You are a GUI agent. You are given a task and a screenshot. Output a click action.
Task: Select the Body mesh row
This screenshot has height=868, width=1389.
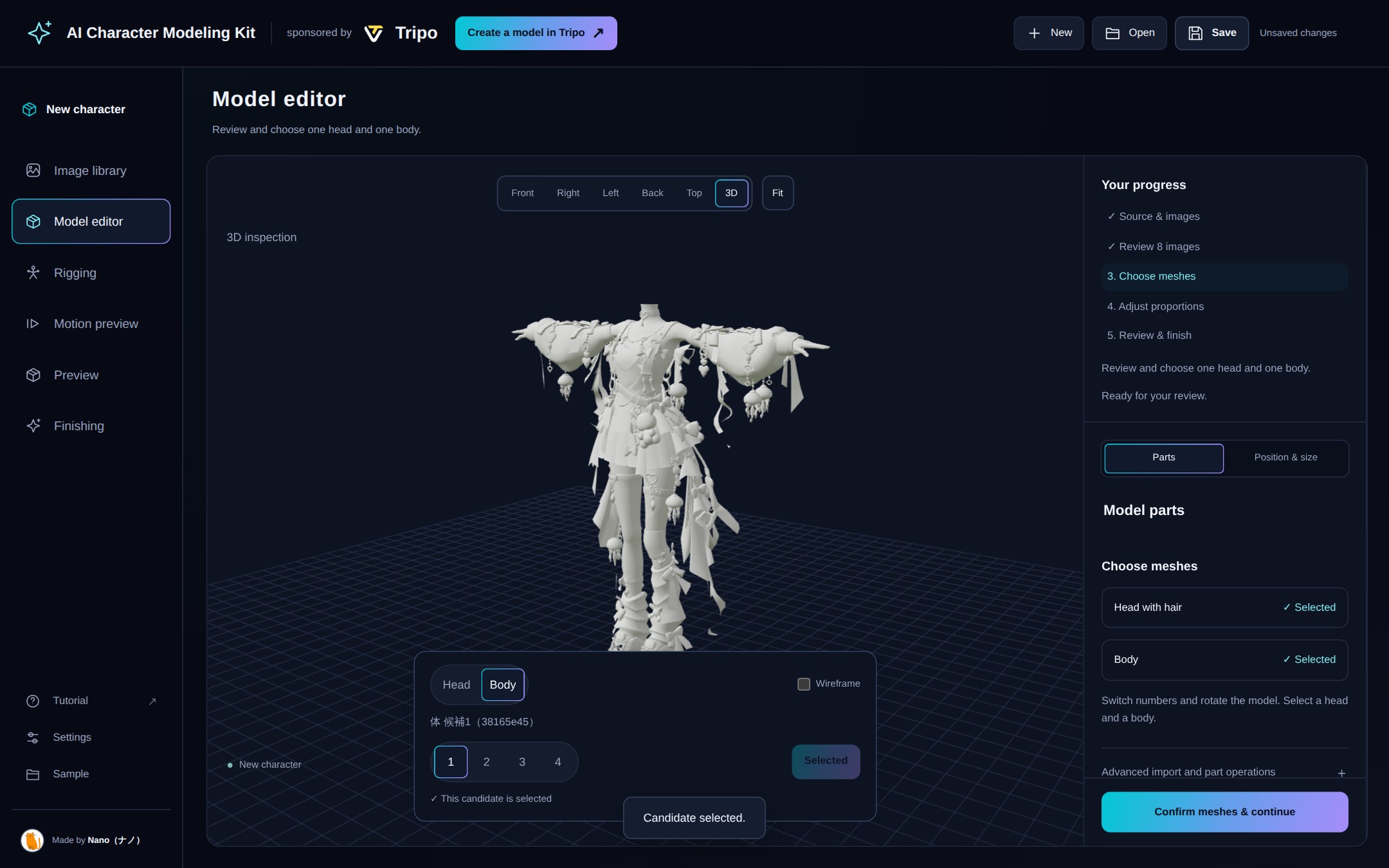(x=1224, y=660)
